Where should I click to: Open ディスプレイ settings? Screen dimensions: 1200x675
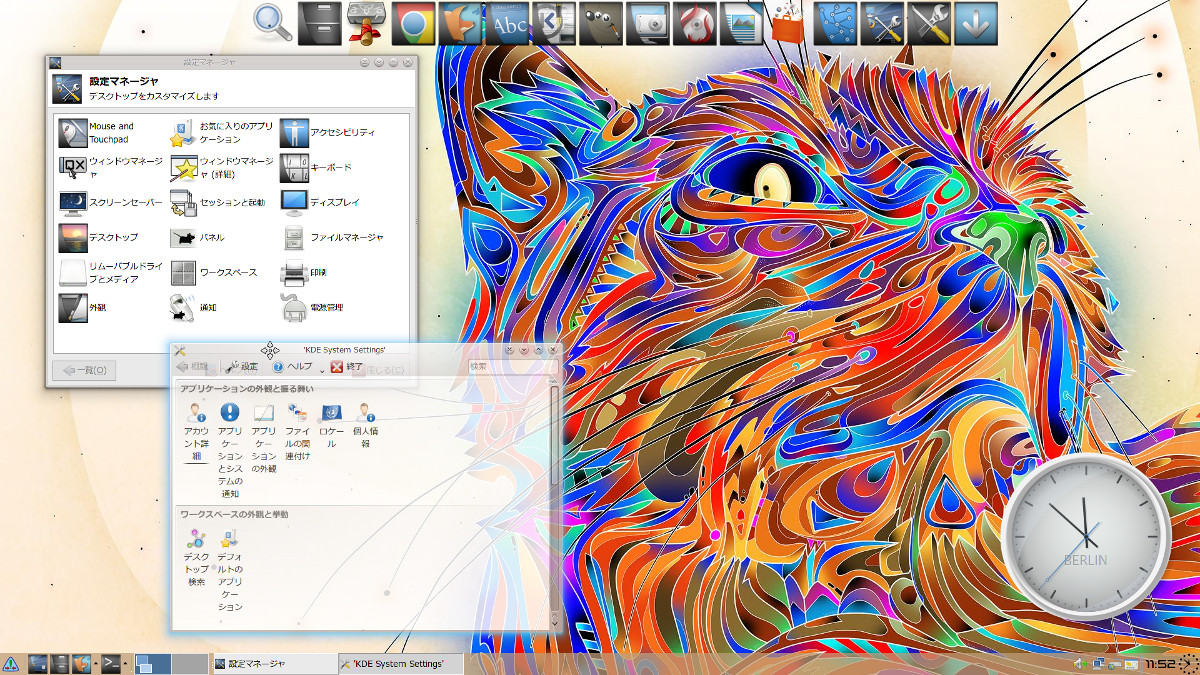click(x=320, y=202)
